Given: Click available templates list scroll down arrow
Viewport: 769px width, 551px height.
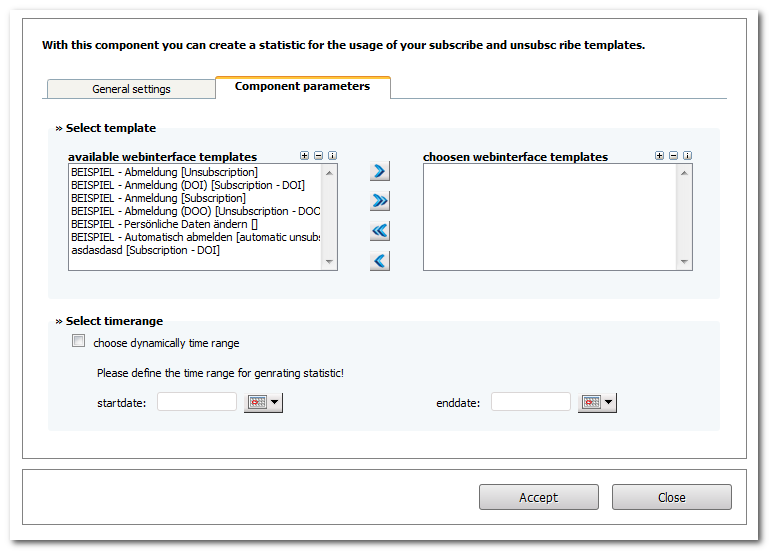Looking at the screenshot, I should pyautogui.click(x=329, y=262).
